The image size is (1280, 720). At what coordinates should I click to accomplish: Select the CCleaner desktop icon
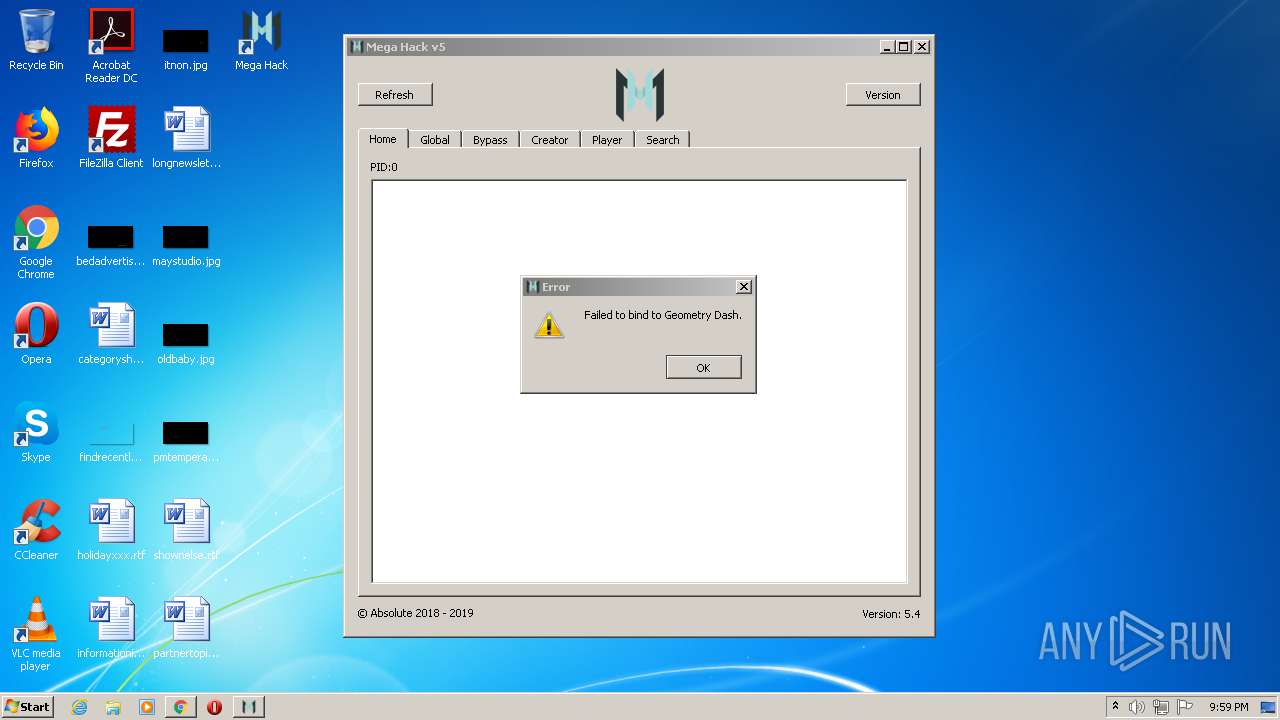coord(36,530)
